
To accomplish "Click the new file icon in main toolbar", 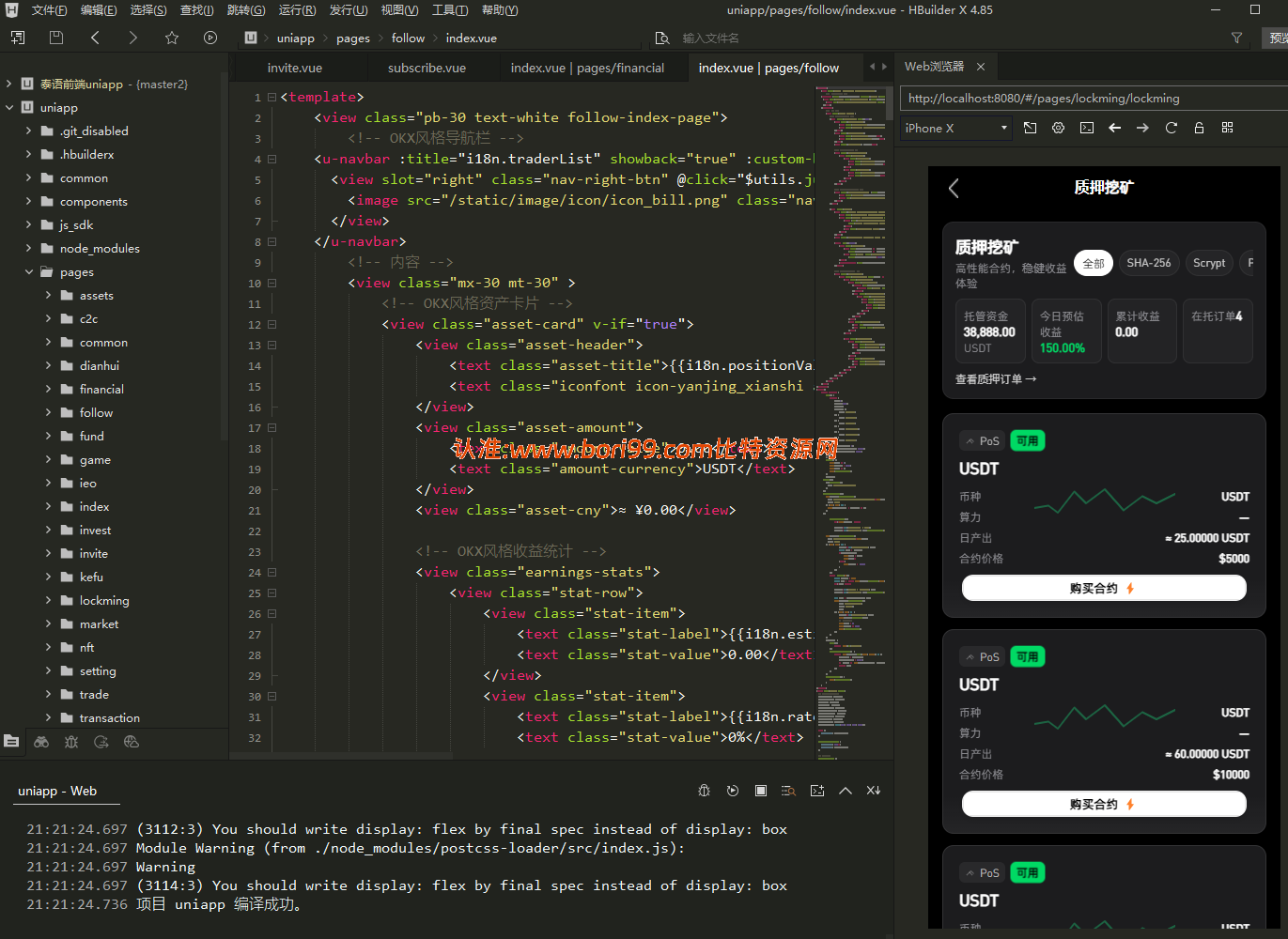I will click(18, 38).
